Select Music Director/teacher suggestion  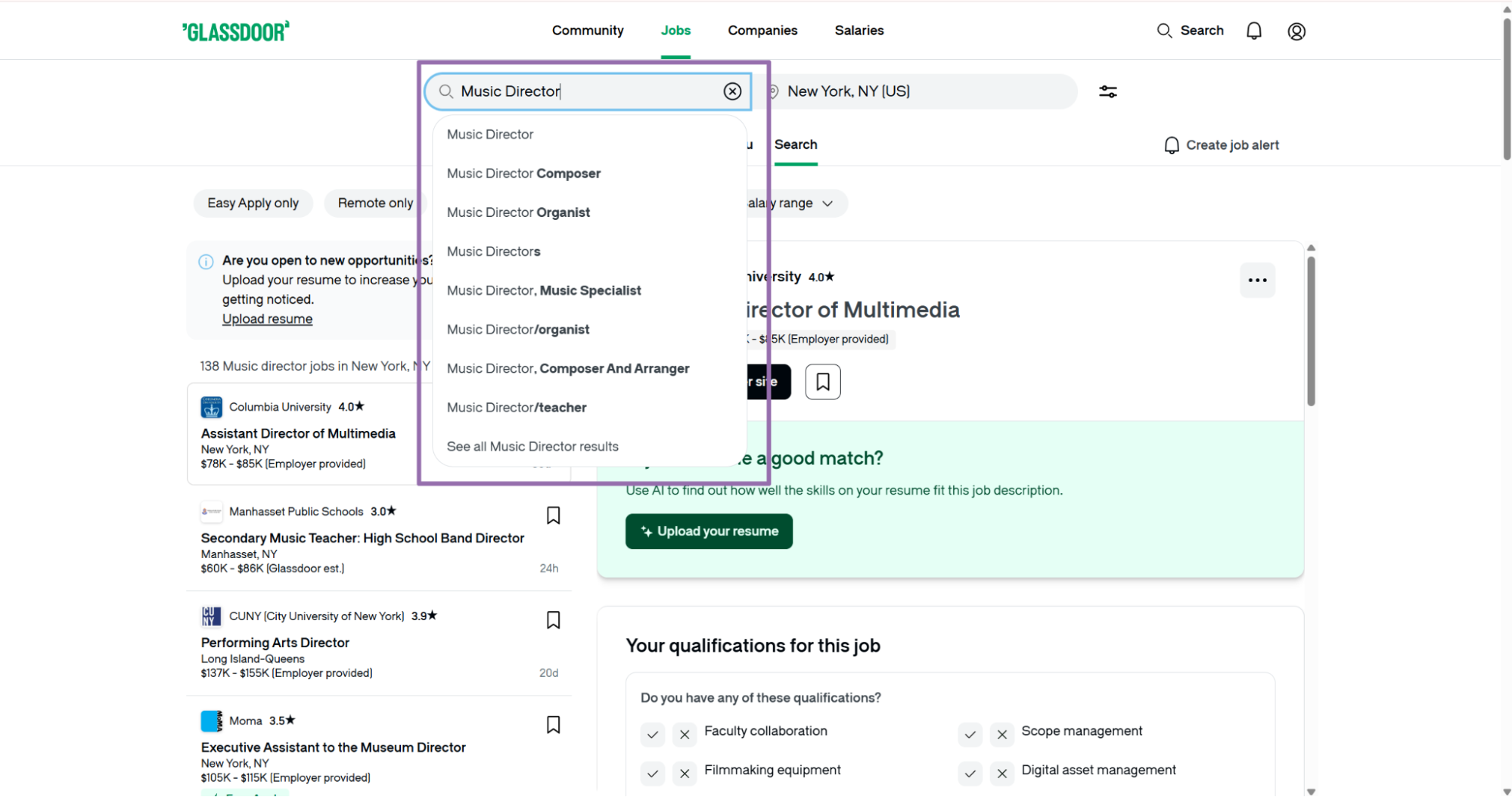589,408
